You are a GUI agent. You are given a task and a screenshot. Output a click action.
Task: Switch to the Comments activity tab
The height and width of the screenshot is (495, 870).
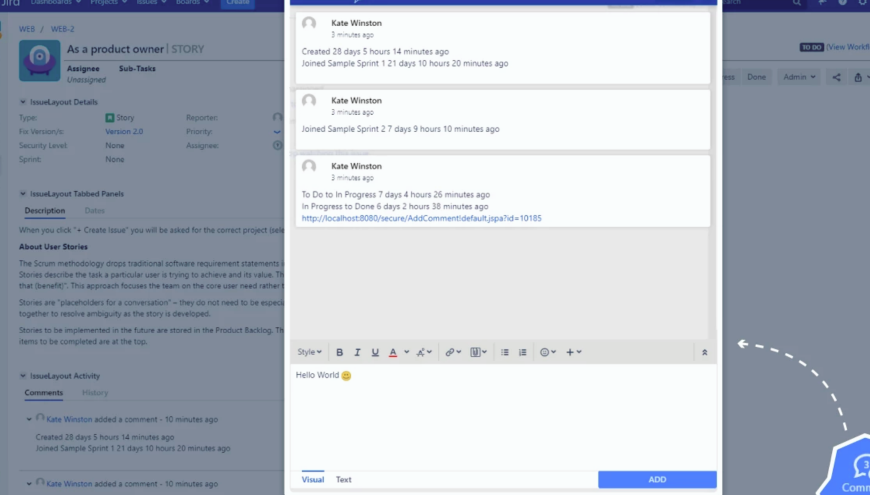(44, 393)
